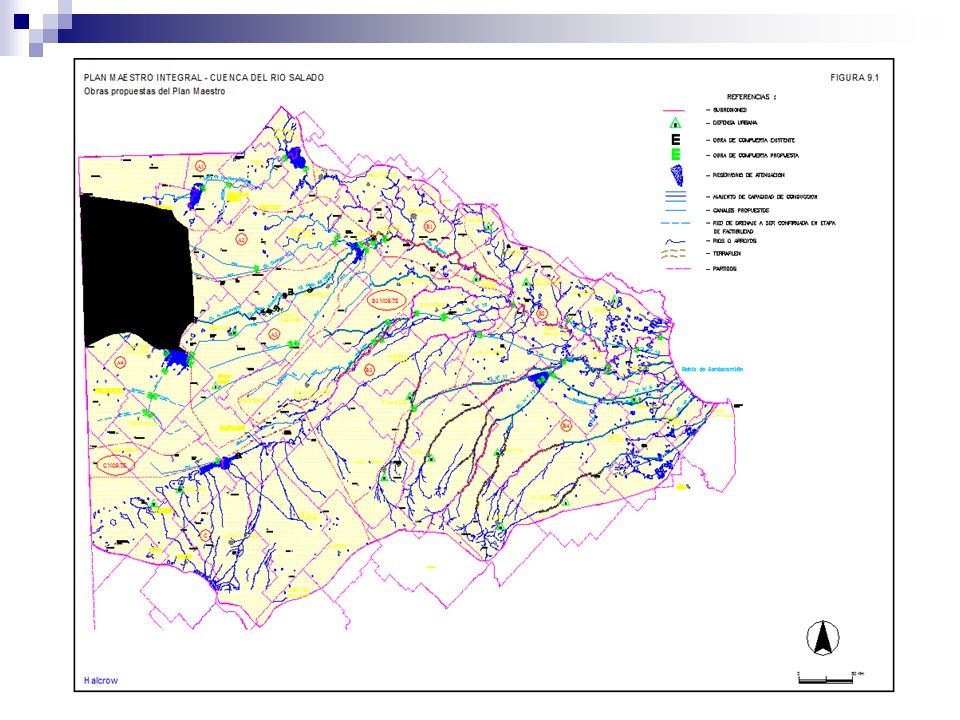Click the green Defensa Urbana triangle in legend
Screen dimensions: 960x720
click(x=675, y=123)
